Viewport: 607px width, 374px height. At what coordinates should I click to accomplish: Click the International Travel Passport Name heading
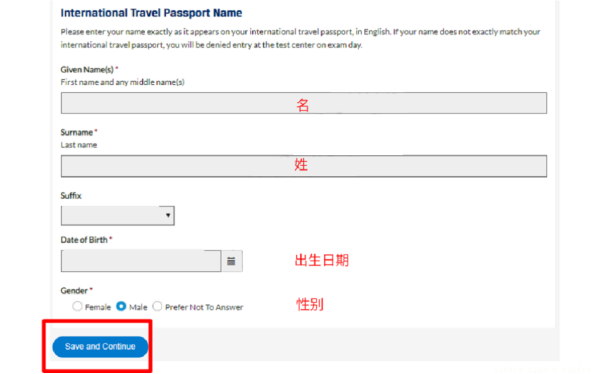pyautogui.click(x=151, y=13)
